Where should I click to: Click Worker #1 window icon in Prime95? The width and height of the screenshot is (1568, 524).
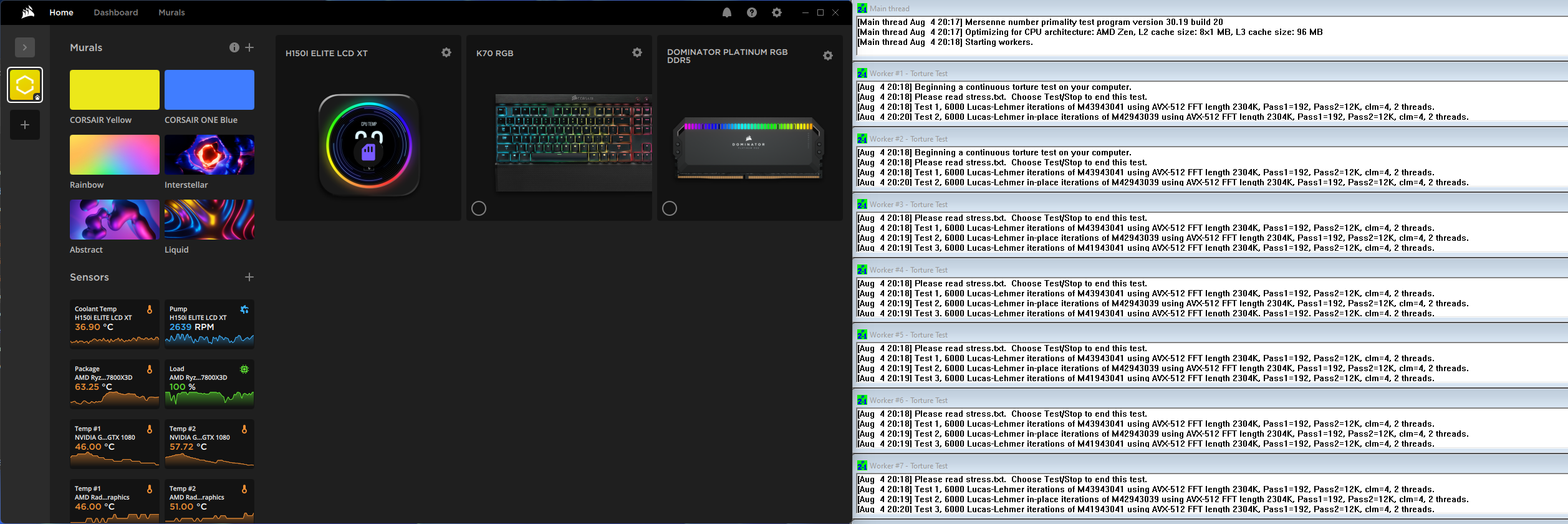[862, 73]
